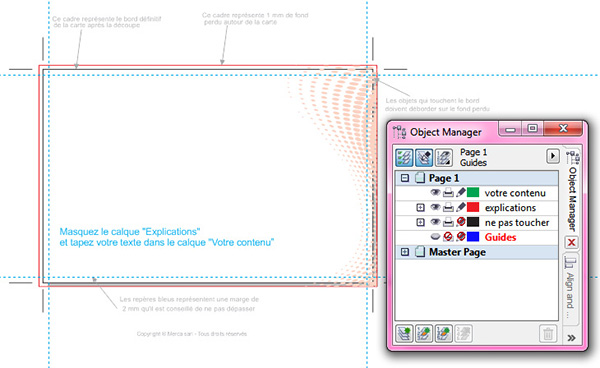Screen dimensions: 600x368
Task: Select the explications layer name
Action: (510, 208)
